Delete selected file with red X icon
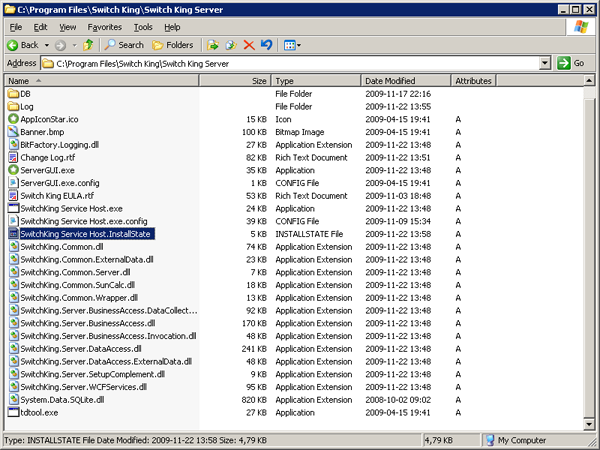Image resolution: width=600 pixels, height=450 pixels. point(249,45)
